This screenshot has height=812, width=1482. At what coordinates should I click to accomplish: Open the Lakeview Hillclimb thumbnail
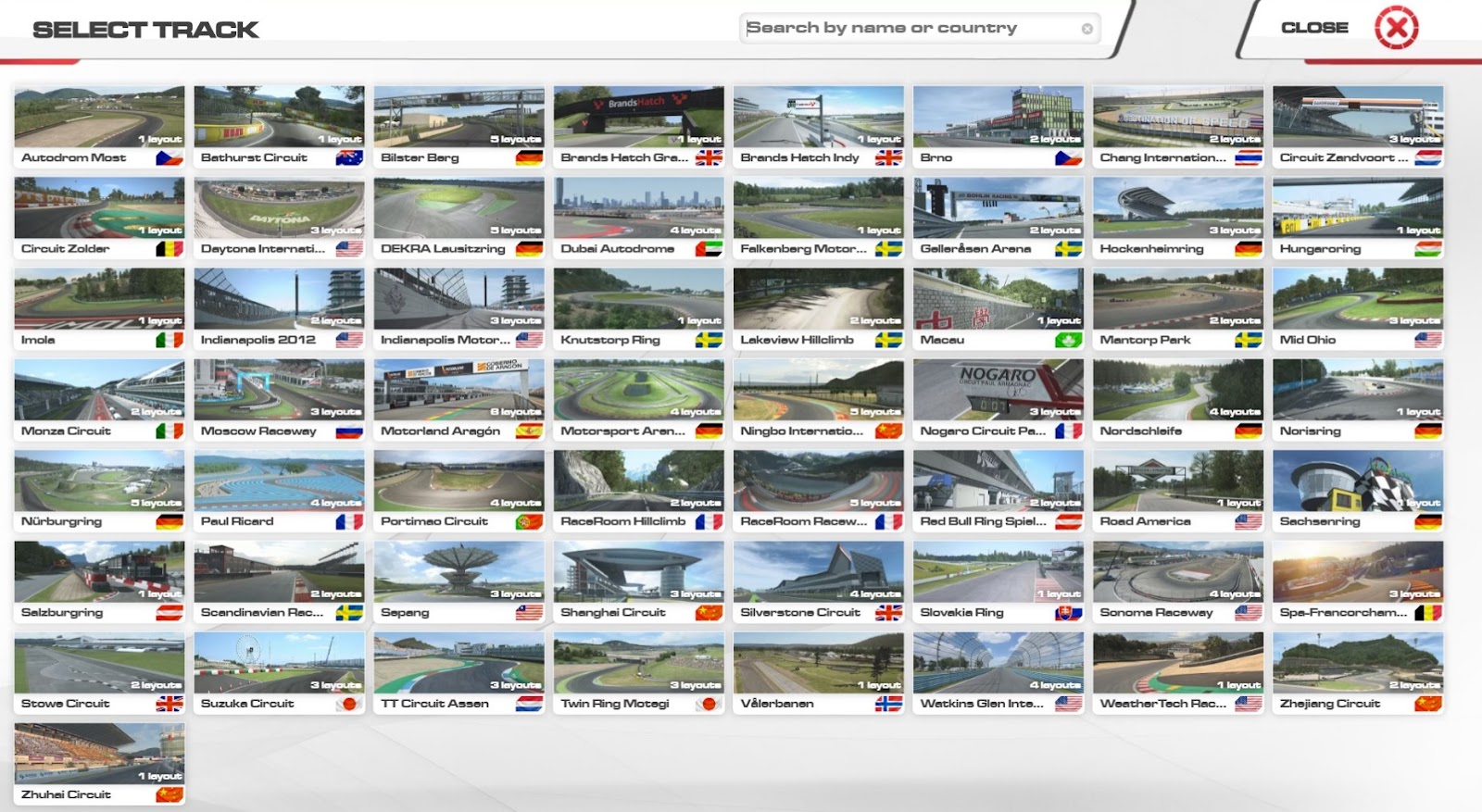tap(819, 298)
